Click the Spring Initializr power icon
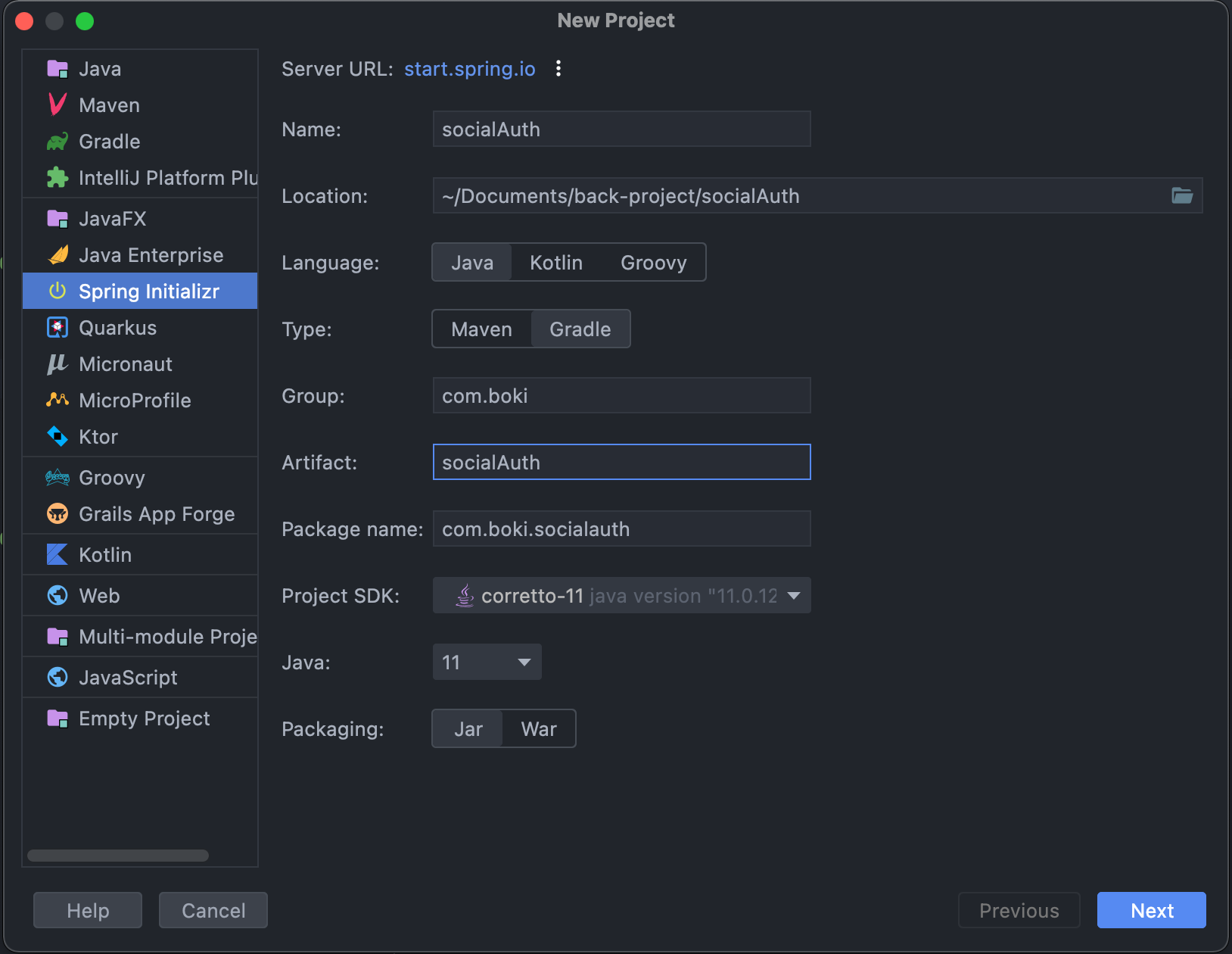1232x954 pixels. (x=58, y=291)
